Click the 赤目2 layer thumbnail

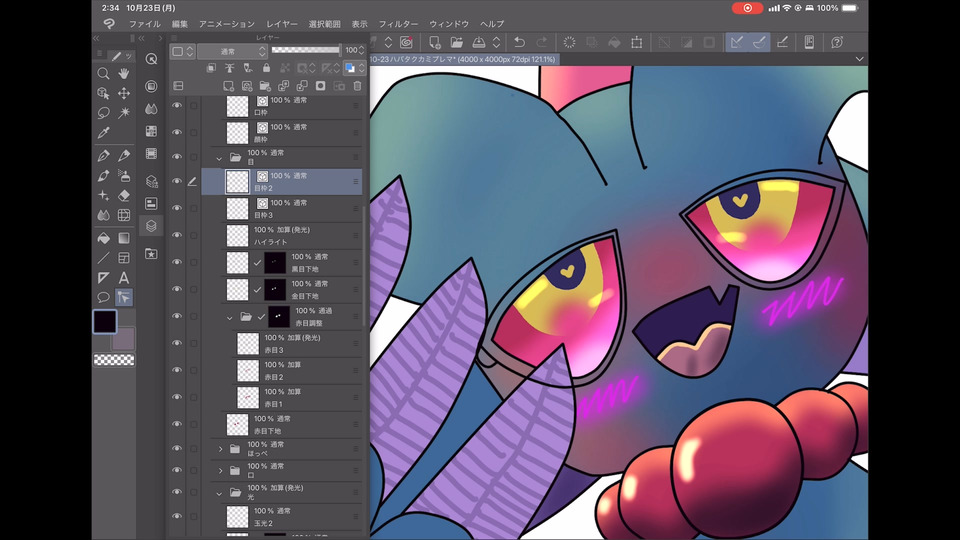248,371
